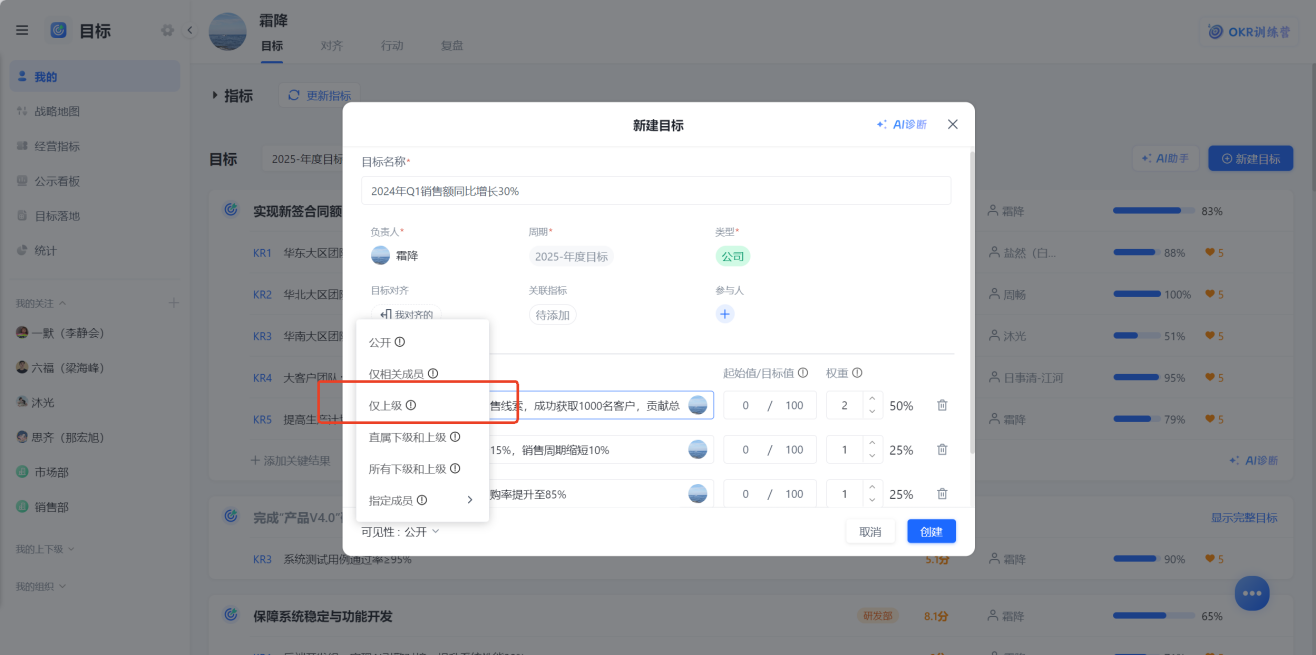Click the 取消 button
The image size is (1316, 655).
pyautogui.click(x=870, y=531)
